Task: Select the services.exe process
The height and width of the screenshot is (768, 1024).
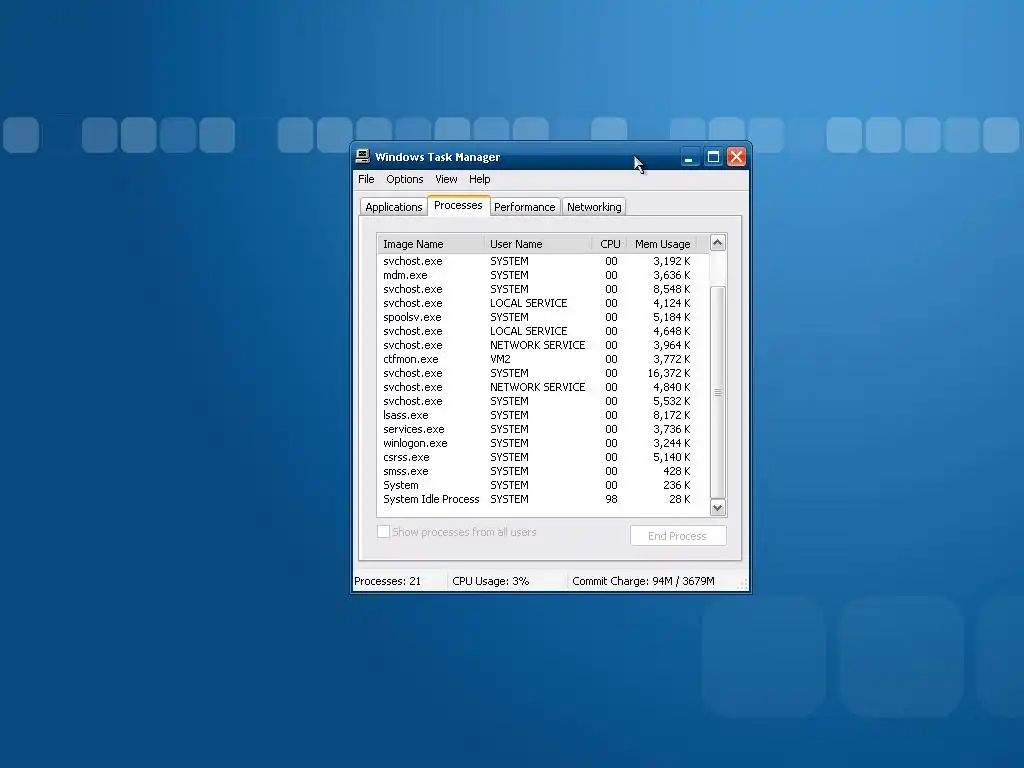Action: coord(543,429)
